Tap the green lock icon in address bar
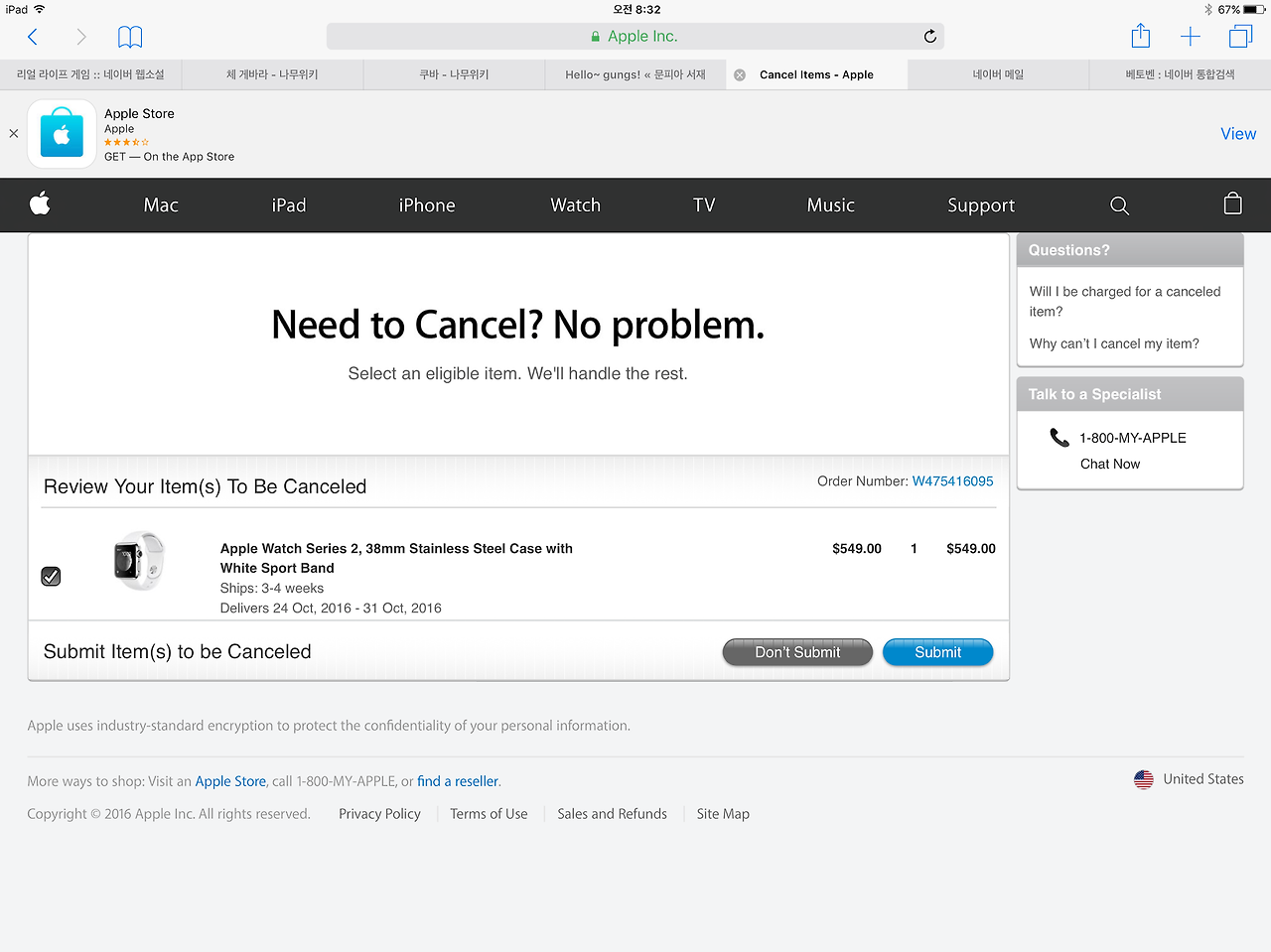 [595, 37]
